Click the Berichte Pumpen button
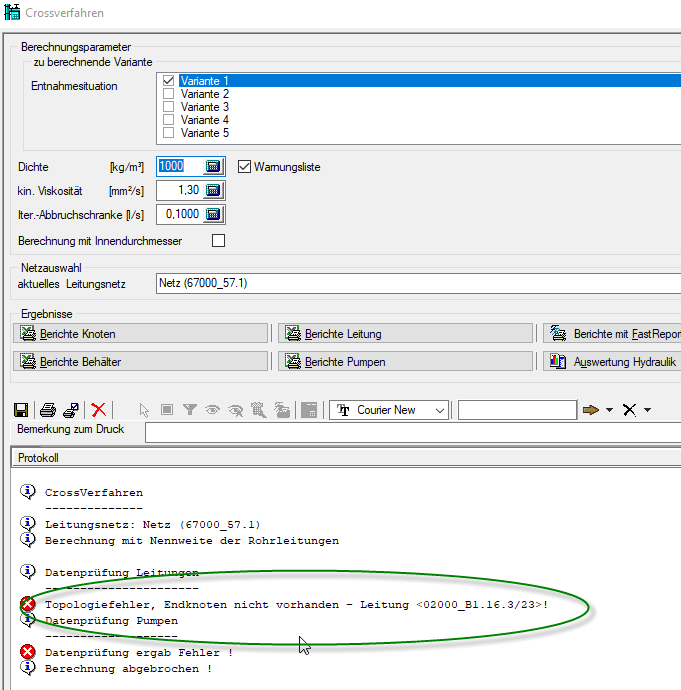The image size is (681, 690). point(405,362)
